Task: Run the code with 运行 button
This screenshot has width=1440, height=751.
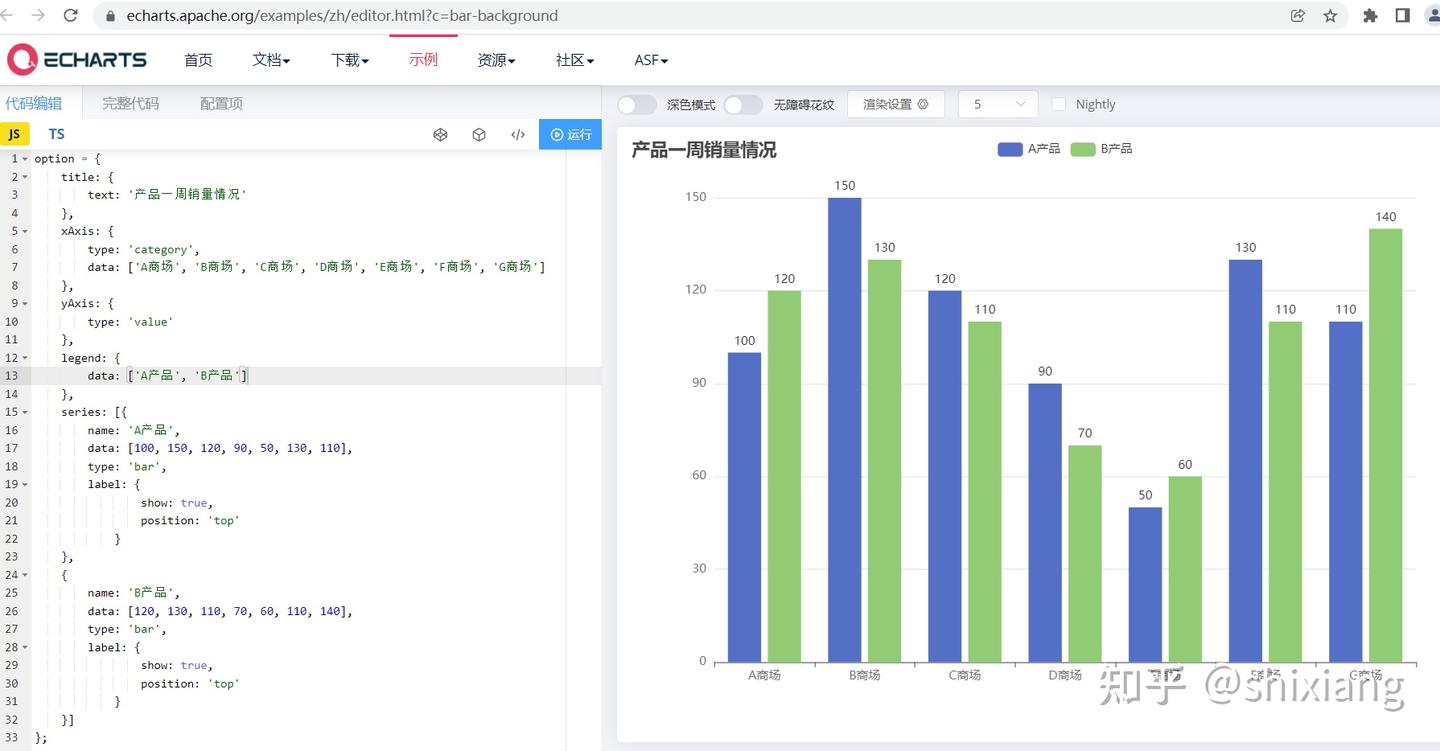Action: click(x=570, y=134)
